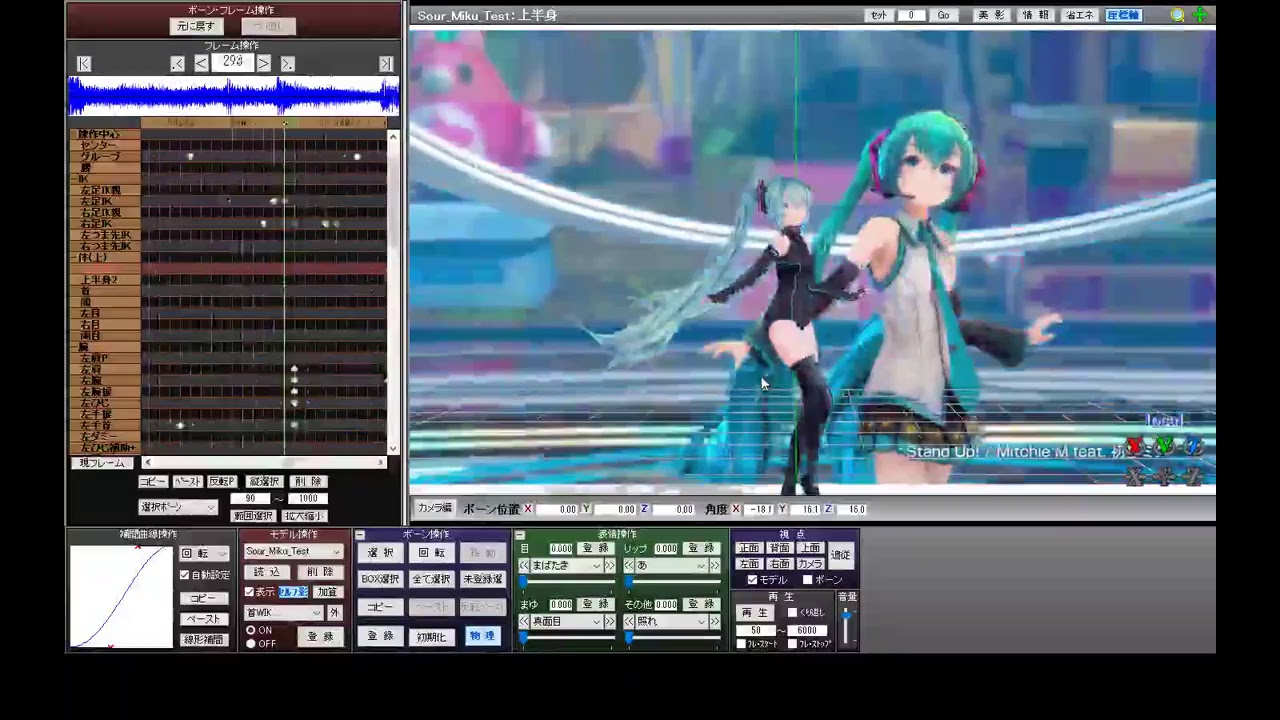Viewport: 1280px width, 720px height.
Task: Open the 真面目 eyebrow morph dropdown
Action: [566, 622]
